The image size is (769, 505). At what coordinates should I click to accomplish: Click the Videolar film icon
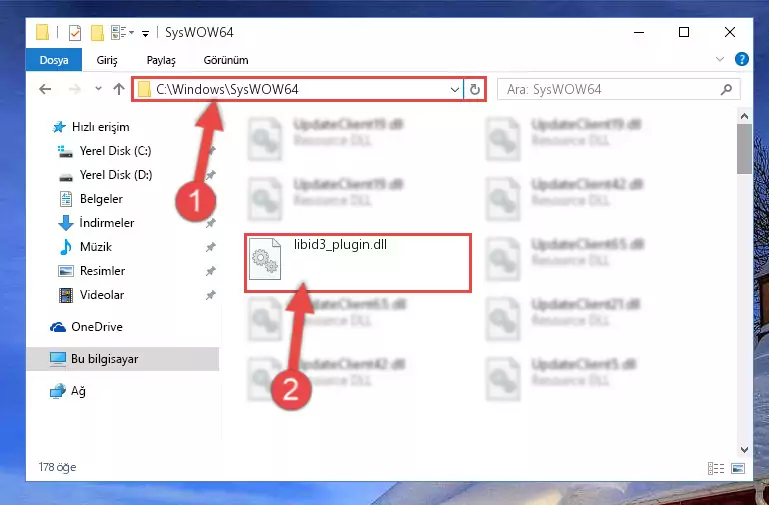[66, 295]
